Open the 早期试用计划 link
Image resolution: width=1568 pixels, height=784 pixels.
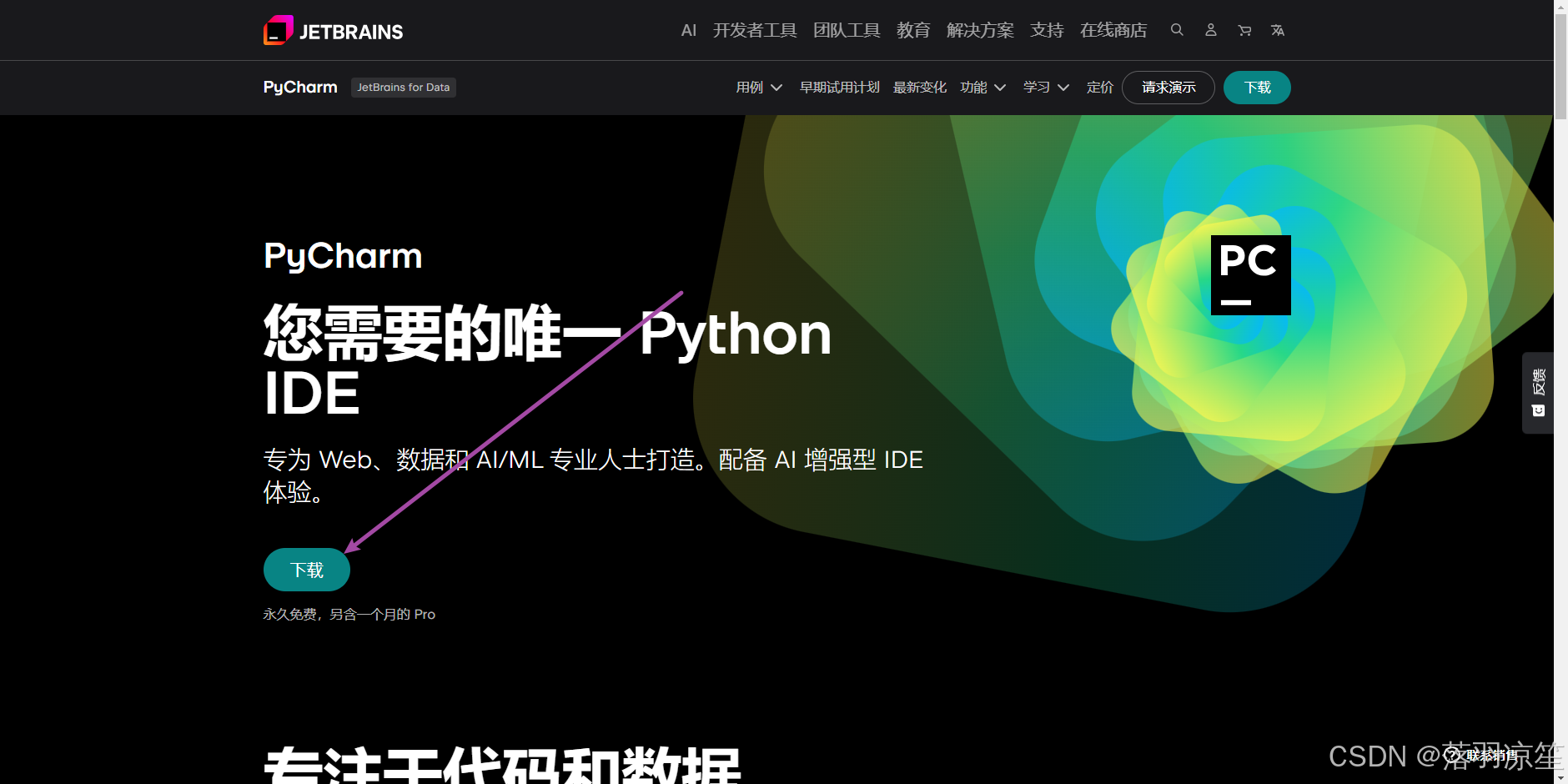click(840, 88)
